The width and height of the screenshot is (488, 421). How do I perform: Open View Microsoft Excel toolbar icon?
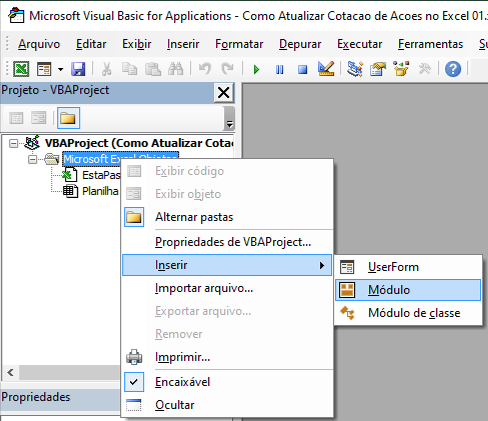pyautogui.click(x=21, y=69)
